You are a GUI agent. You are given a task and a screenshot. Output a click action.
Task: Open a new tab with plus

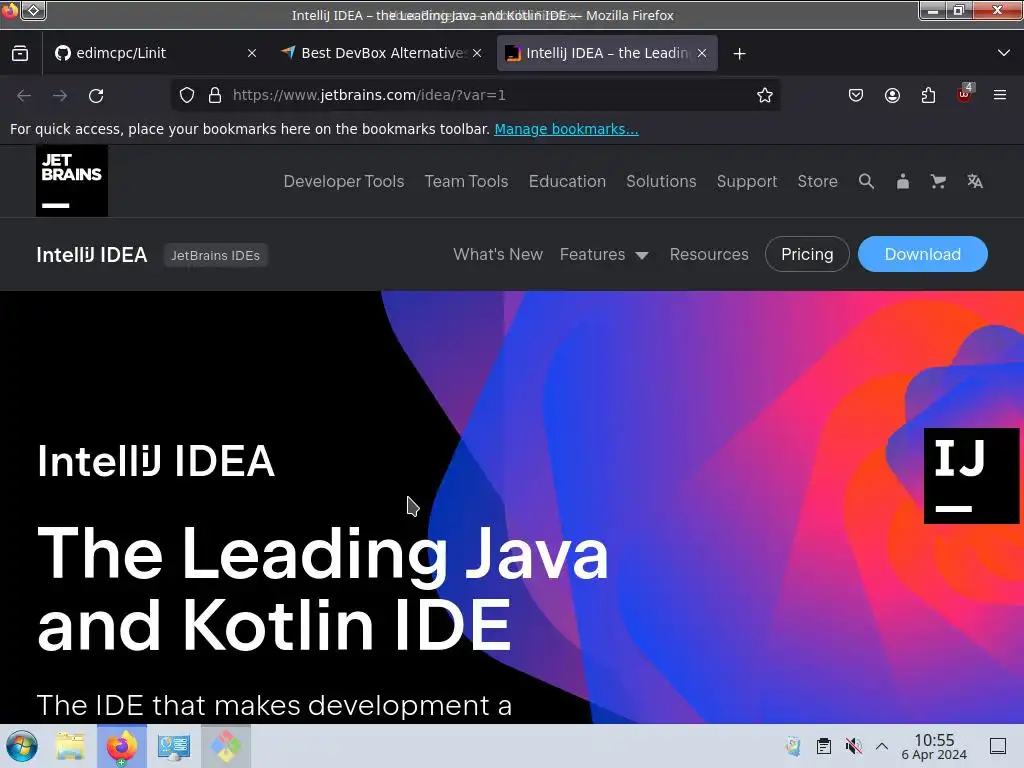point(739,54)
